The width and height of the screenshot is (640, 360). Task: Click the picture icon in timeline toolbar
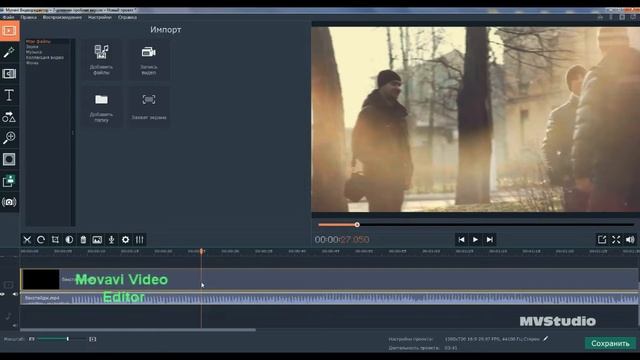click(97, 240)
